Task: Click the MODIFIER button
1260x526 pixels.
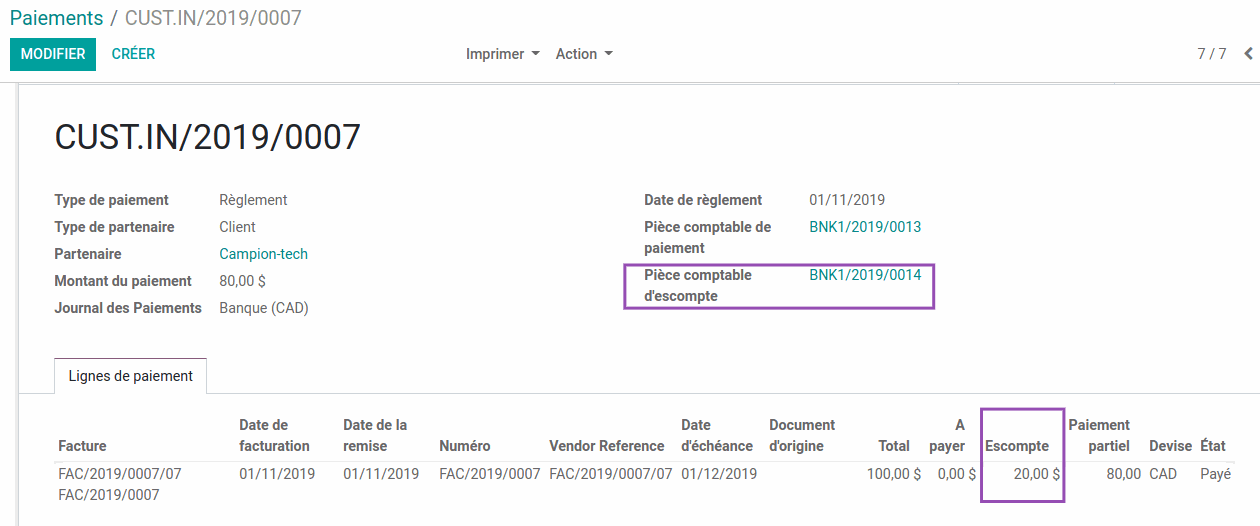Action: click(x=53, y=54)
